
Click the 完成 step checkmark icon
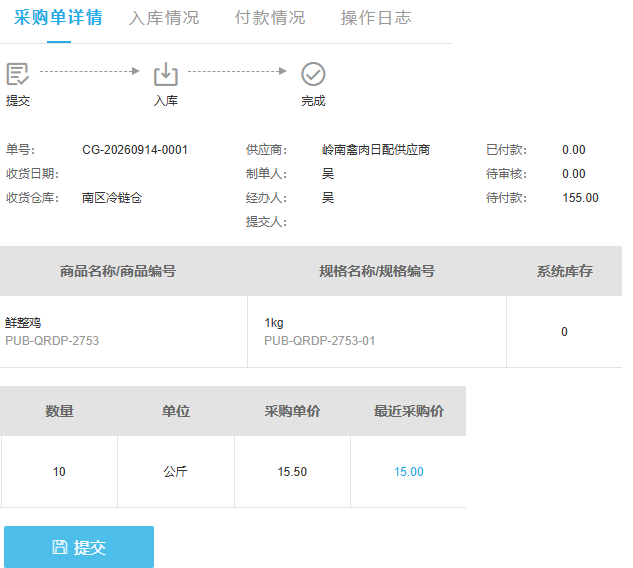[313, 74]
